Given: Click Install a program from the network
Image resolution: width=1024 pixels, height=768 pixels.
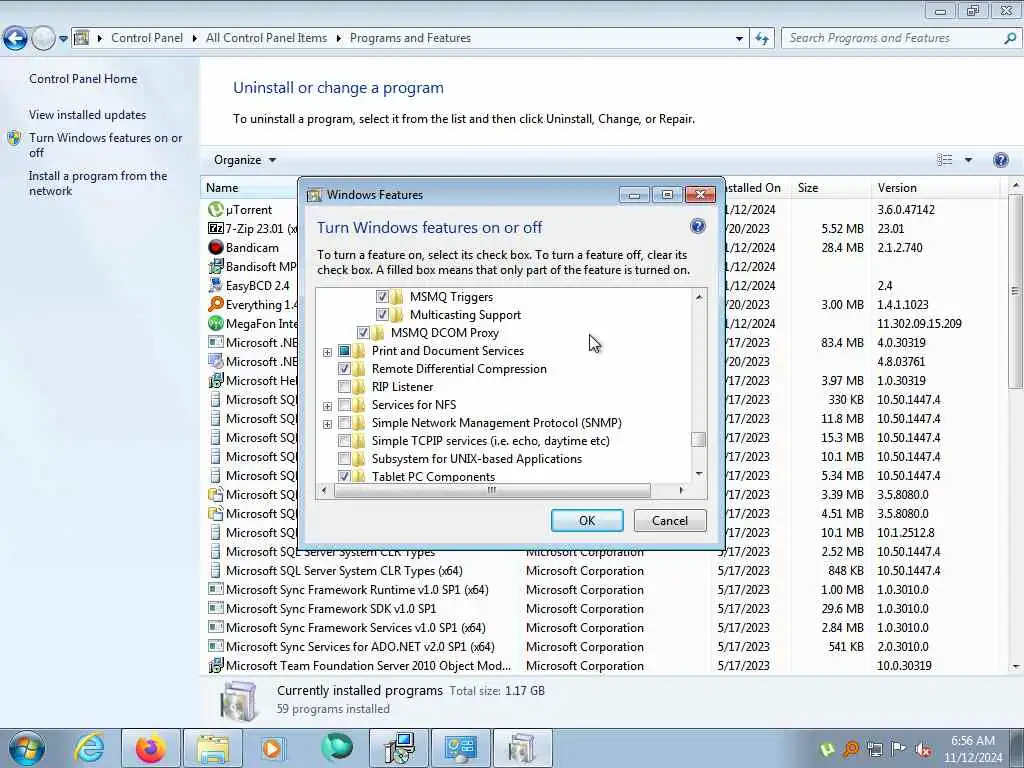Looking at the screenshot, I should pyautogui.click(x=98, y=184).
